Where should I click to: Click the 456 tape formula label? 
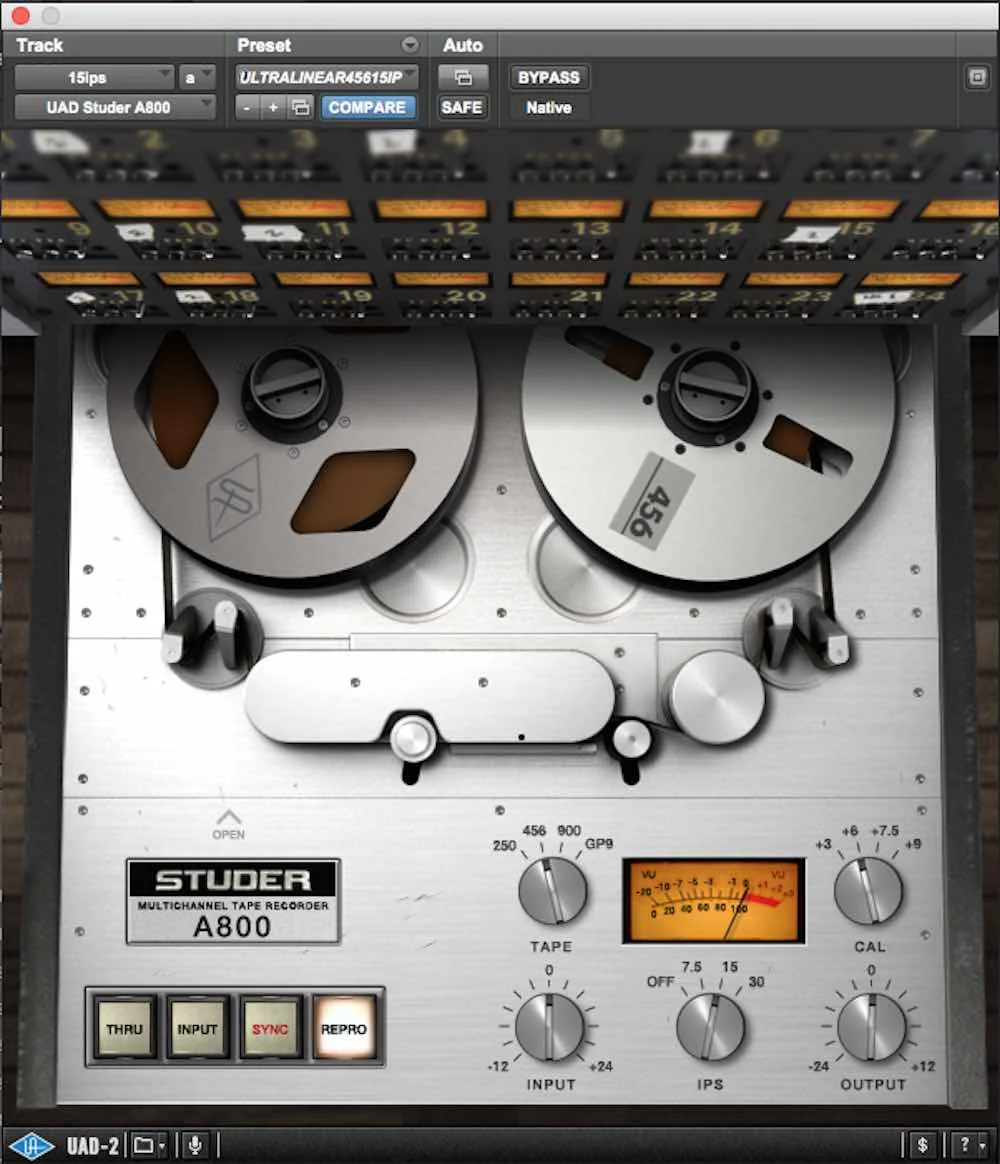coord(534,831)
